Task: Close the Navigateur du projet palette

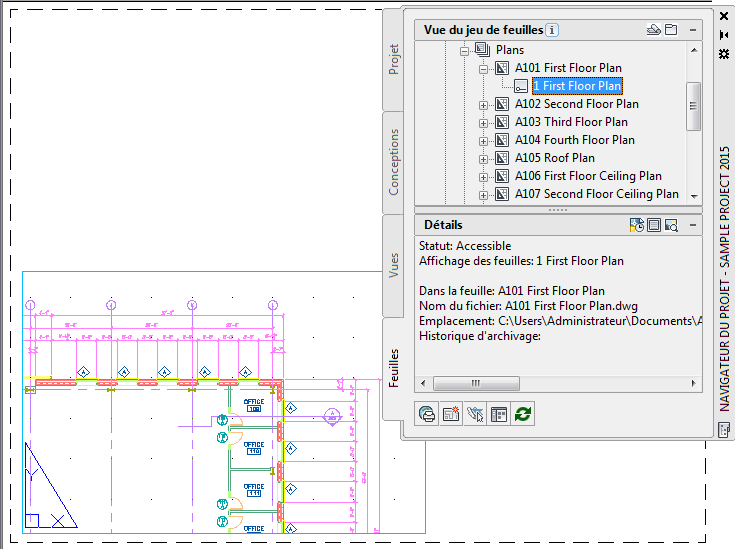Action: click(724, 16)
